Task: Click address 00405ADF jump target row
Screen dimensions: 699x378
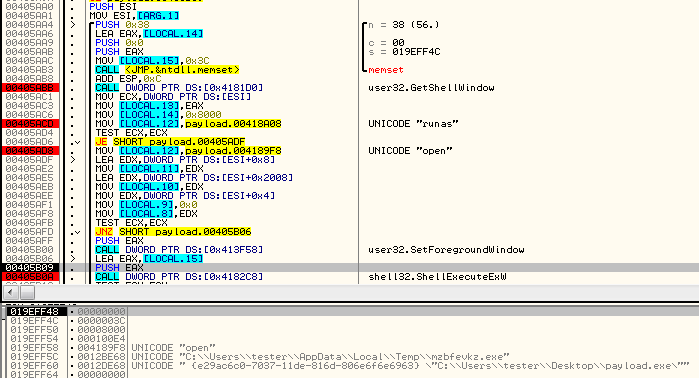Action: coord(29,160)
